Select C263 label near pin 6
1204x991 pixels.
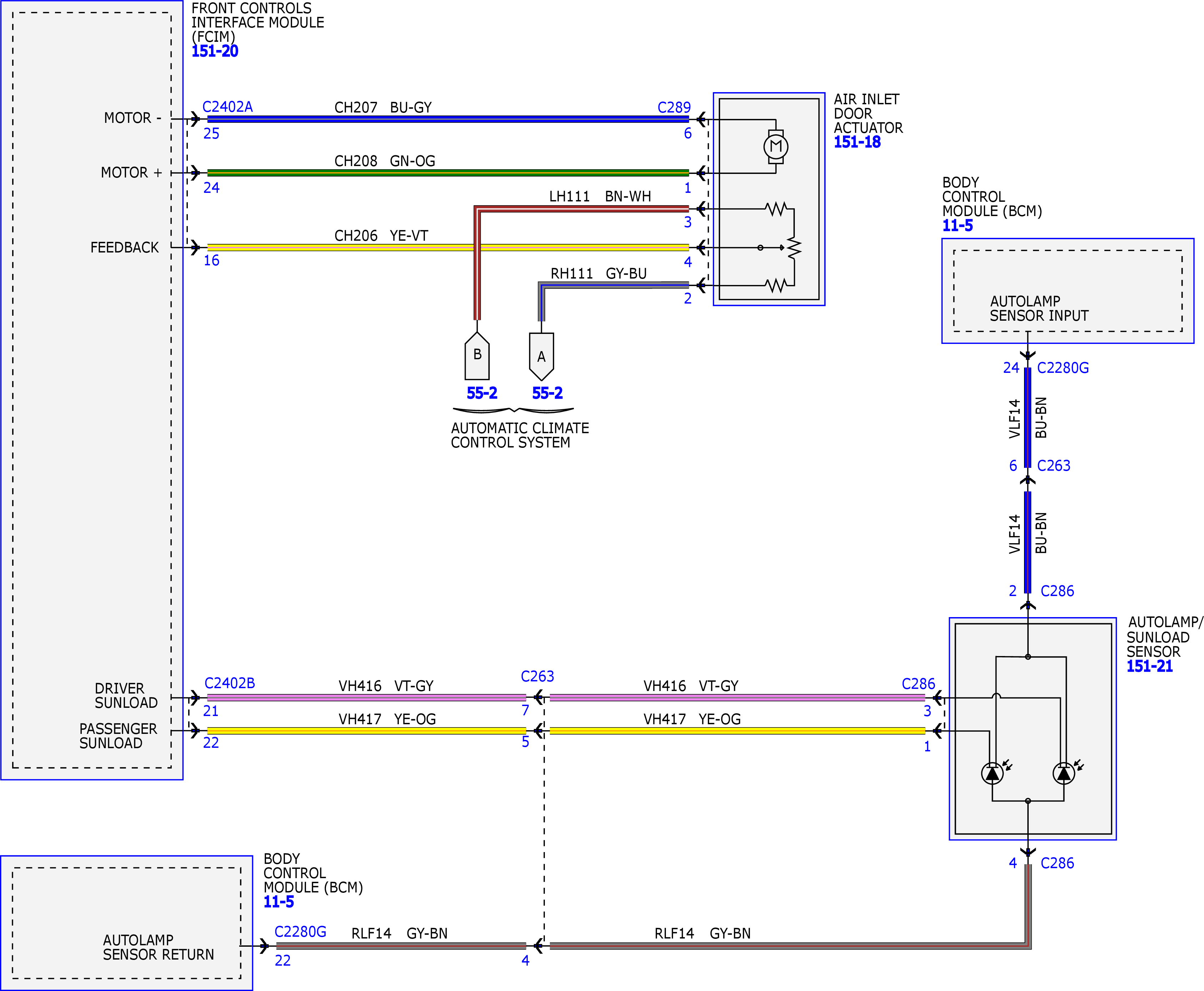click(x=1053, y=466)
